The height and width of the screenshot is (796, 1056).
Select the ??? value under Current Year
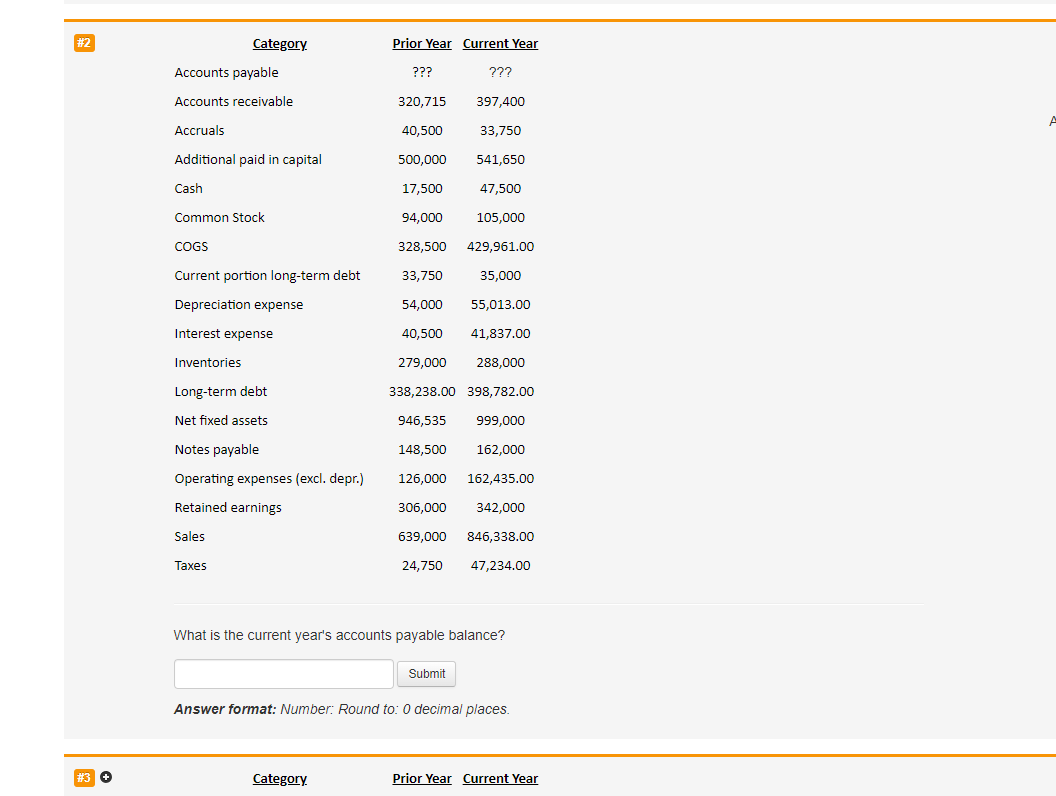(500, 72)
